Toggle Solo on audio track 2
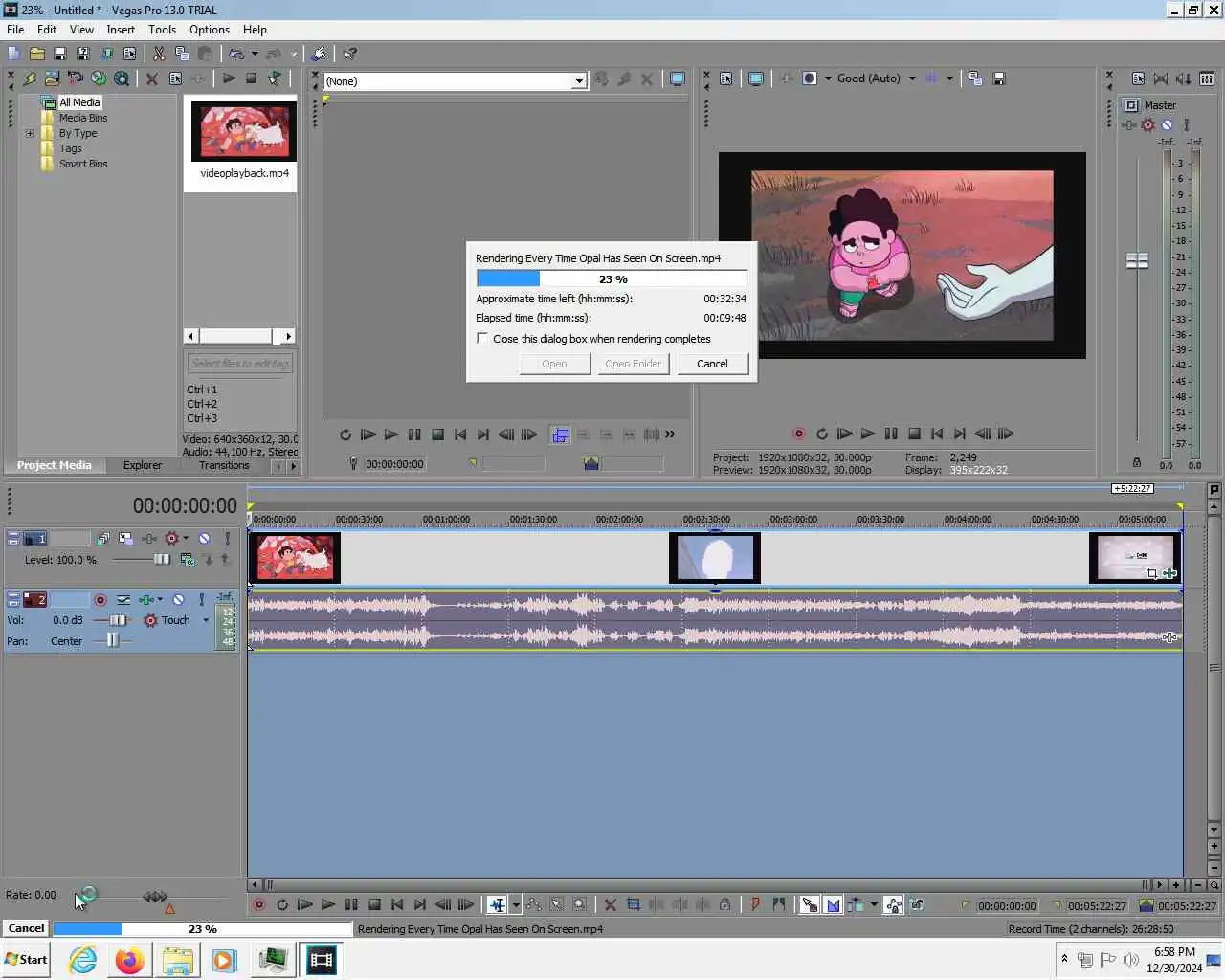1225x980 pixels. point(201,600)
